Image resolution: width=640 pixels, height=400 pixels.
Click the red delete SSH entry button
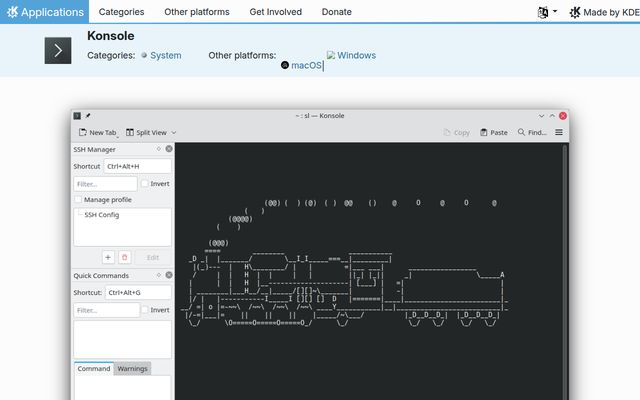click(x=124, y=257)
